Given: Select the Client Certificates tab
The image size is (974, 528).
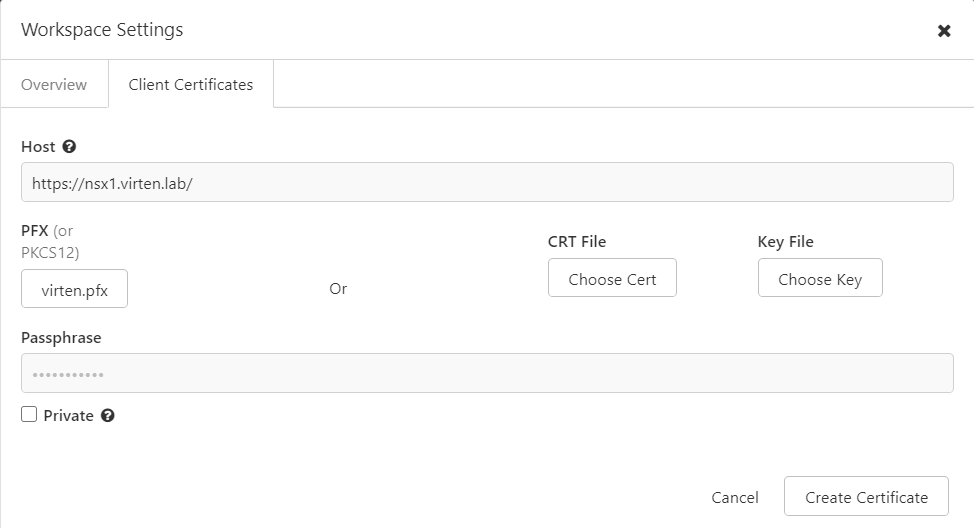Looking at the screenshot, I should click(191, 84).
